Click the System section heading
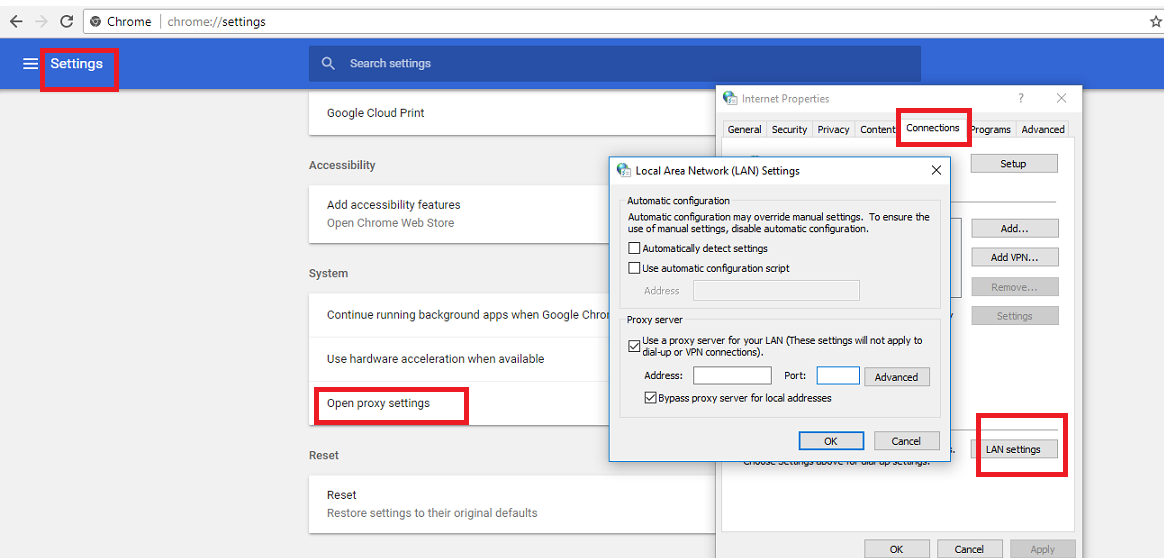This screenshot has width=1164, height=558. [328, 273]
